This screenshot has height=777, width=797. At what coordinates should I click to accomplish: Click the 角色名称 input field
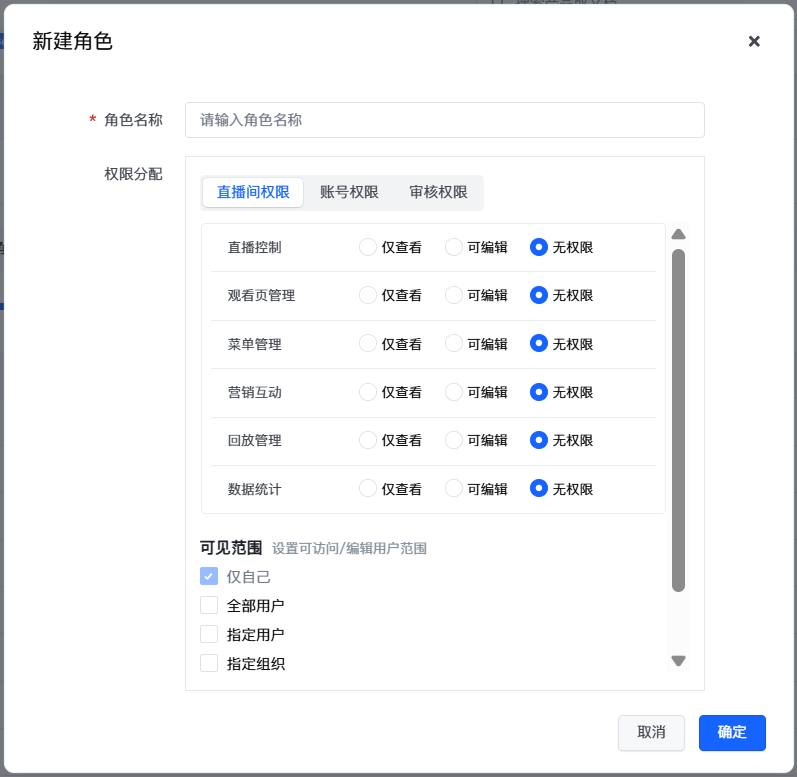coord(444,120)
